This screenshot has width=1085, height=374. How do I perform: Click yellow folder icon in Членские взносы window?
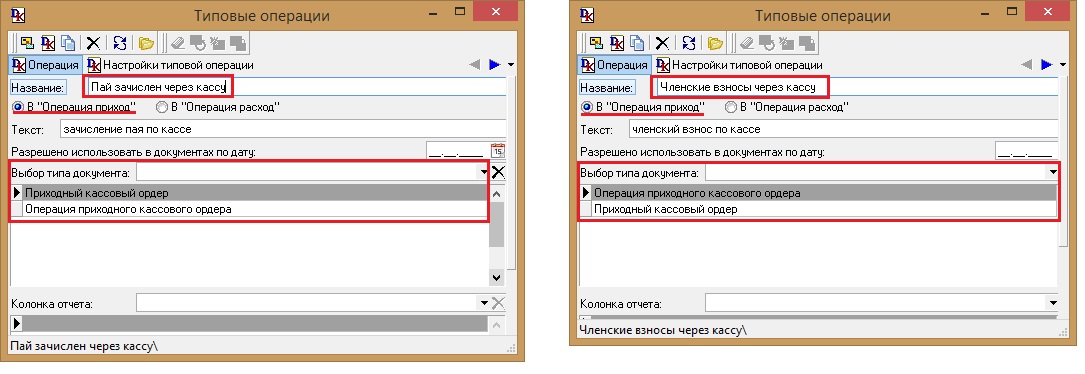pos(715,43)
